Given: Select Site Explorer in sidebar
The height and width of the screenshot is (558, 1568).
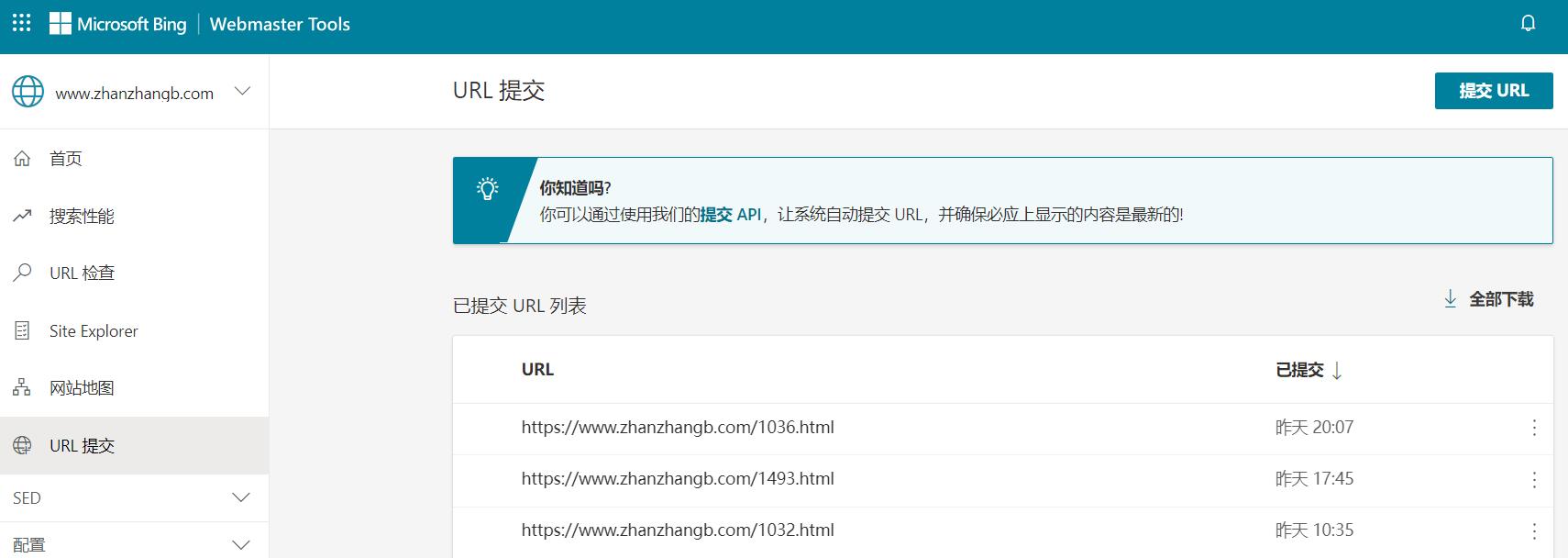Looking at the screenshot, I should click(94, 331).
